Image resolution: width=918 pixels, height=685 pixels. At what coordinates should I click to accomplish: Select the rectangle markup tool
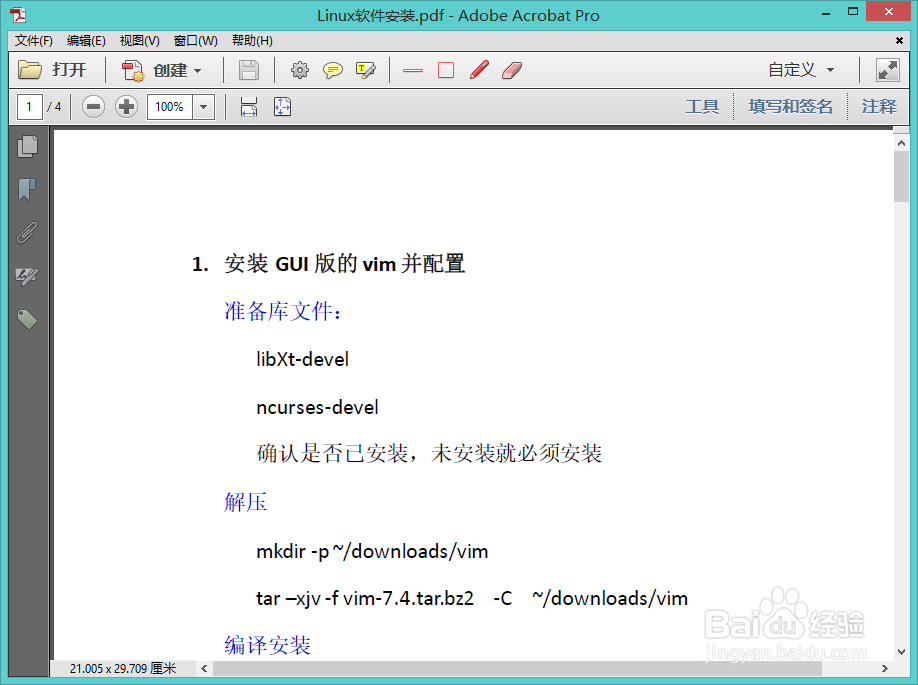445,70
